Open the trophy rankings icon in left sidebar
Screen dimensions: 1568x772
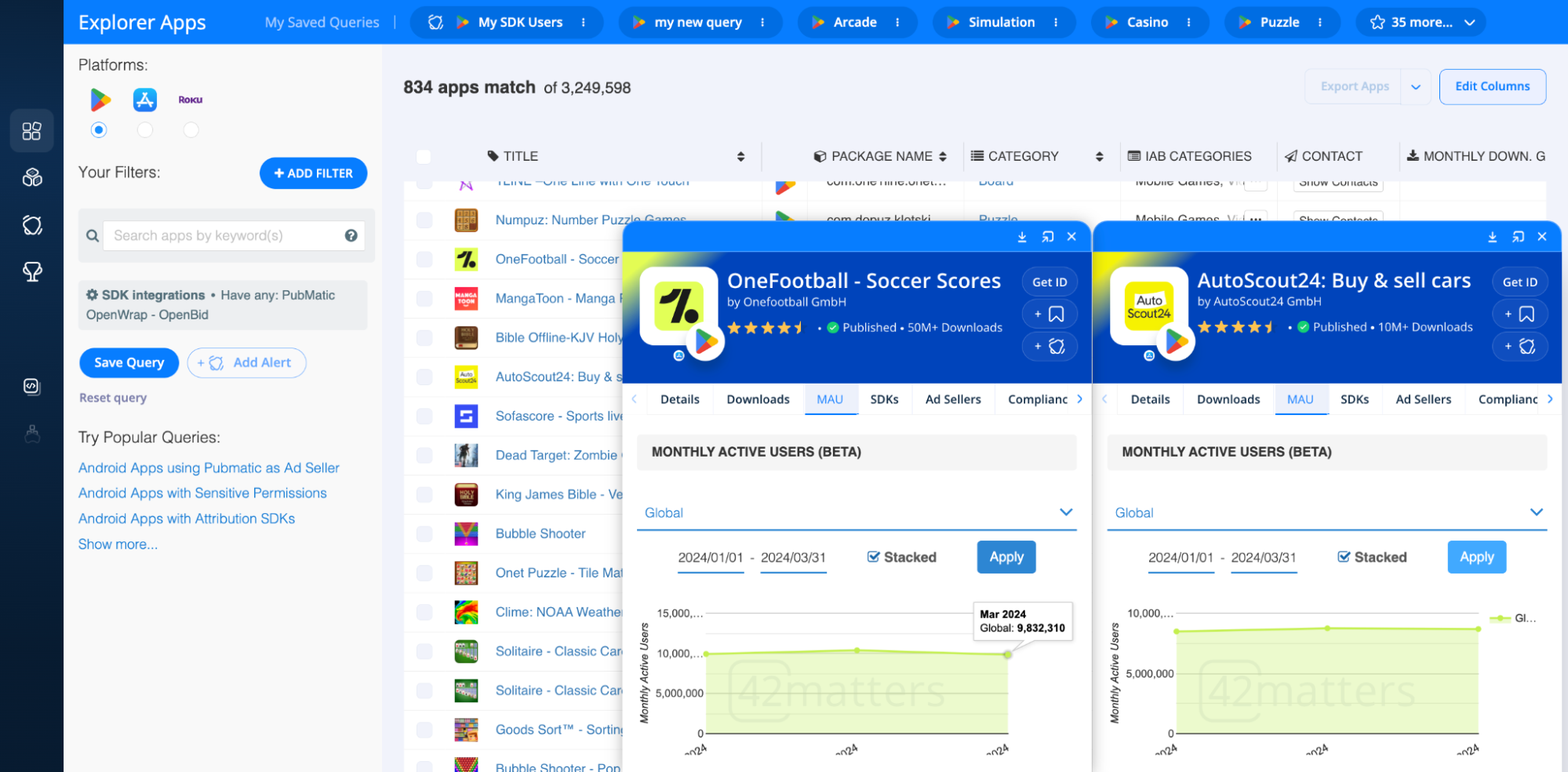click(31, 272)
